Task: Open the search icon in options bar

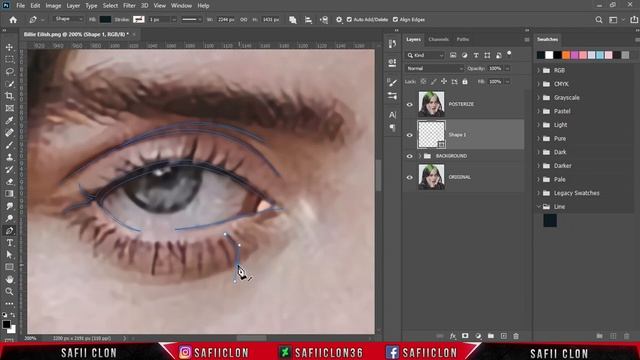Action: (599, 20)
